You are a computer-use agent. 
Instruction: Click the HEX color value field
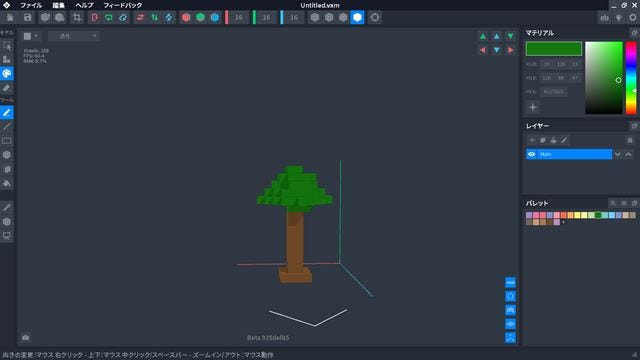[x=553, y=92]
